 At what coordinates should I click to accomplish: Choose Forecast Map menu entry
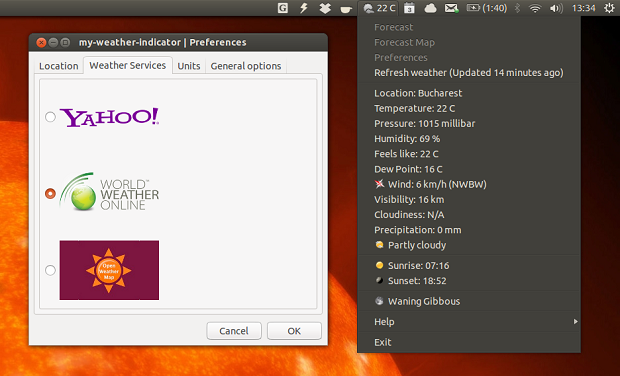(469, 42)
